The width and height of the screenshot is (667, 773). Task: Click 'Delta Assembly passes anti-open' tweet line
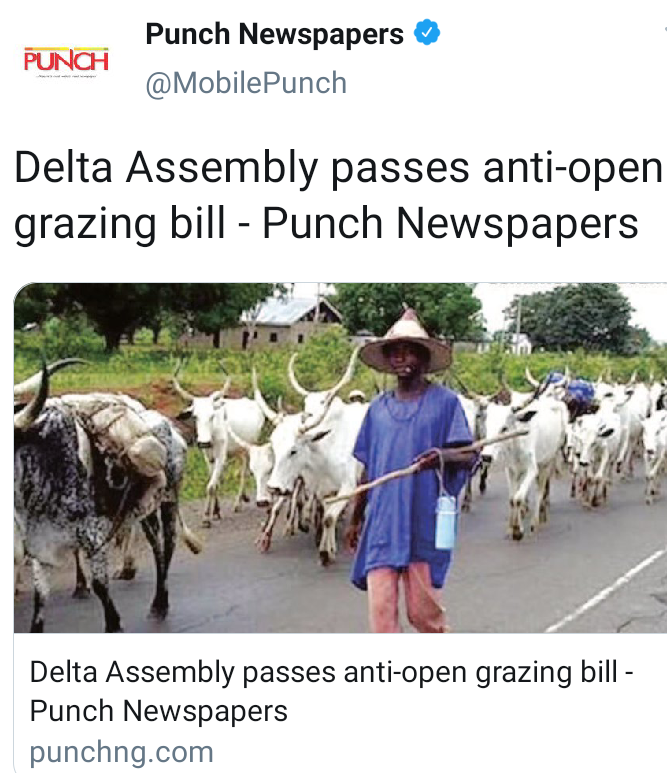[x=338, y=168]
